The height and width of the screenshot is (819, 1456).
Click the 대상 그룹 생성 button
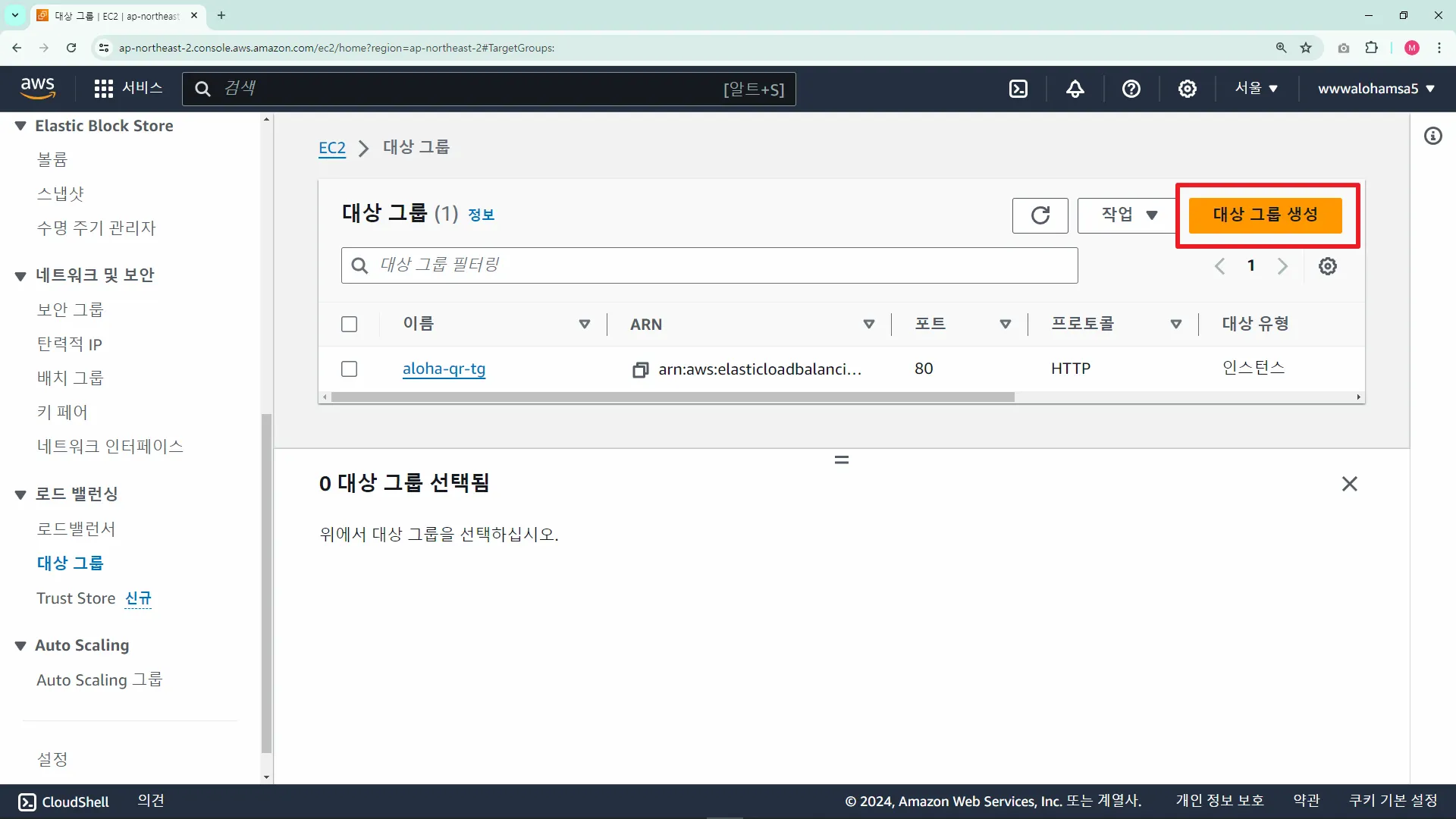pyautogui.click(x=1265, y=215)
